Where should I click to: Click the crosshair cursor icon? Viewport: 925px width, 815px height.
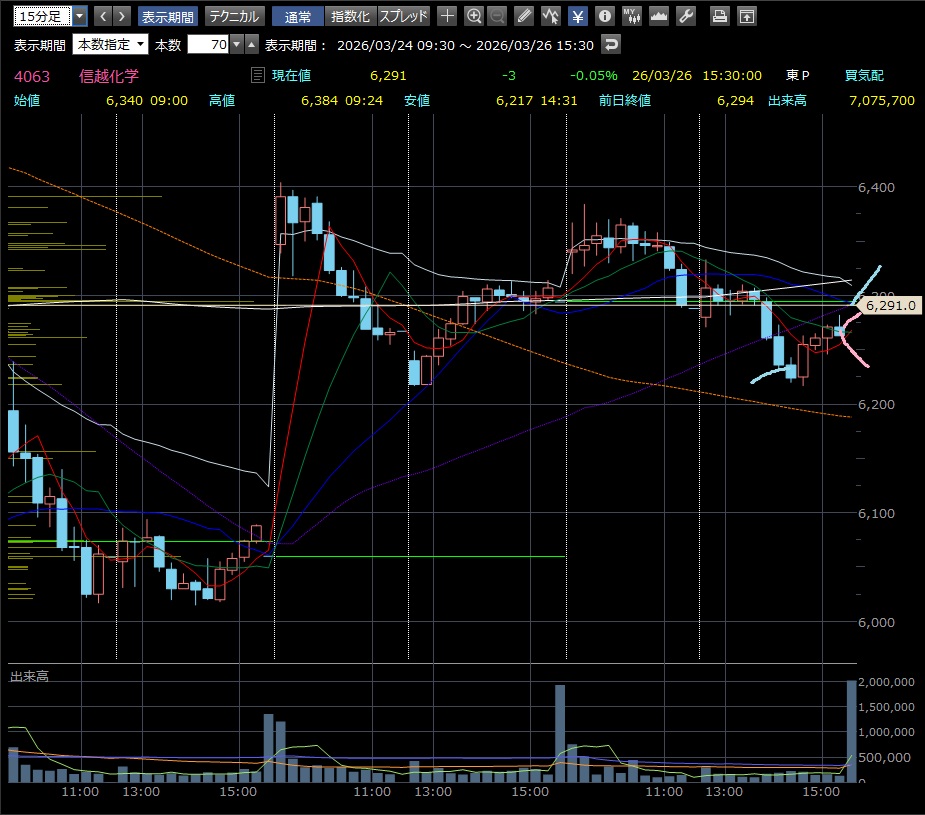[448, 16]
